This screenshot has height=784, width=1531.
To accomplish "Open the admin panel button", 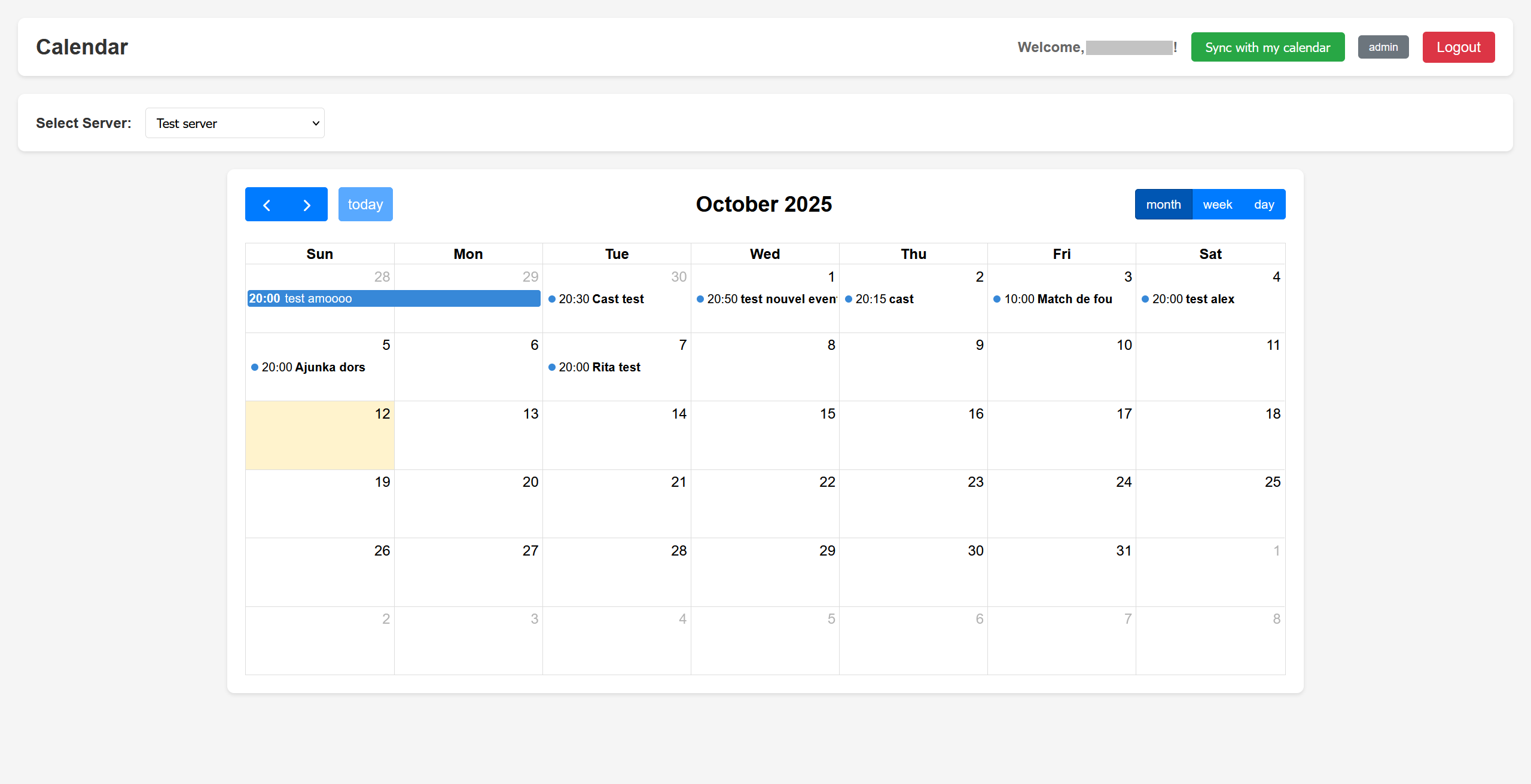I will tap(1383, 47).
